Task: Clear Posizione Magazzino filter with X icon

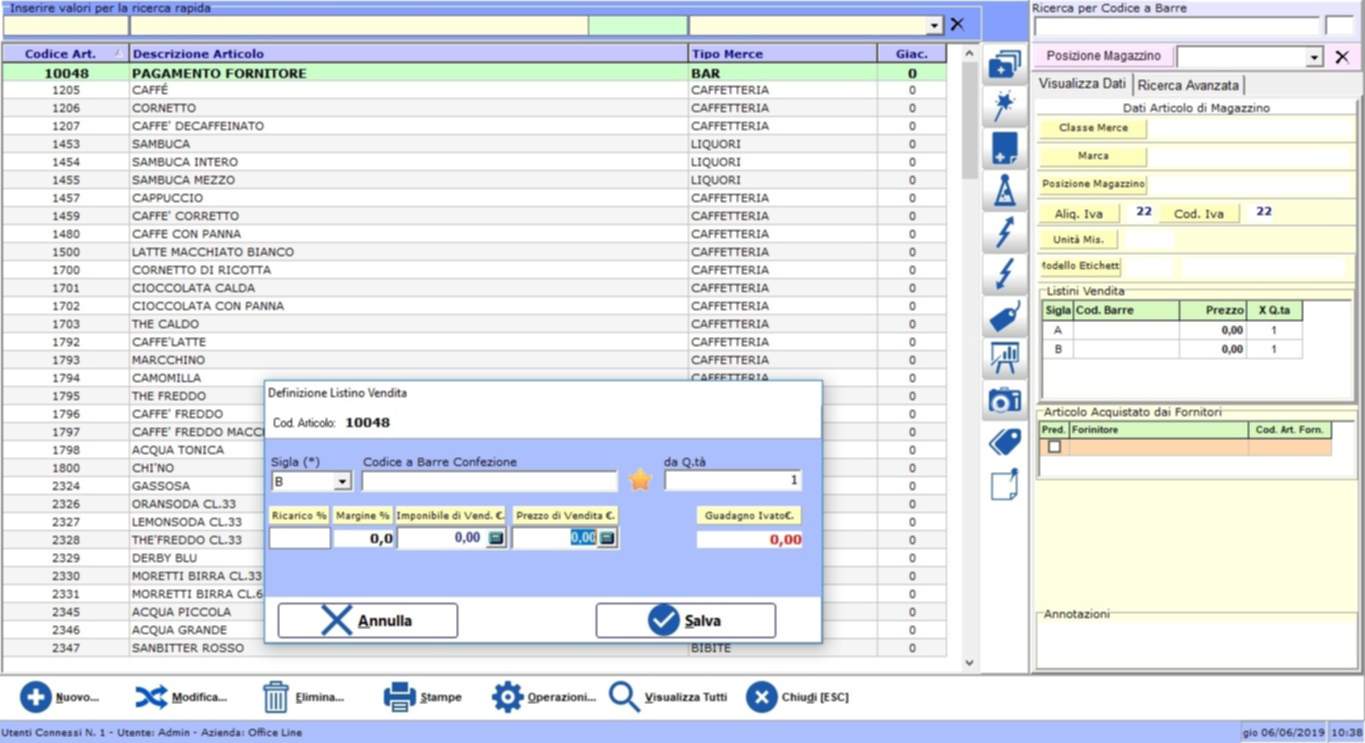Action: (1342, 57)
